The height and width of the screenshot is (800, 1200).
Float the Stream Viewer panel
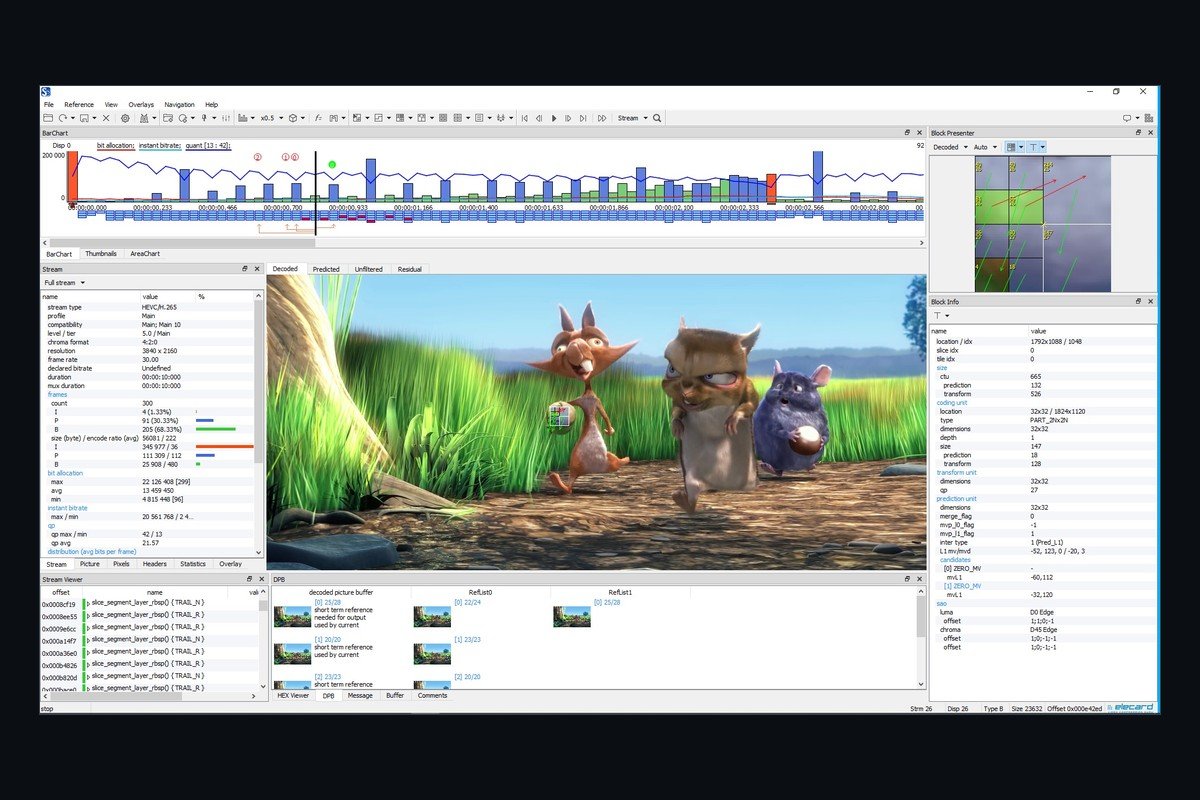(247, 579)
